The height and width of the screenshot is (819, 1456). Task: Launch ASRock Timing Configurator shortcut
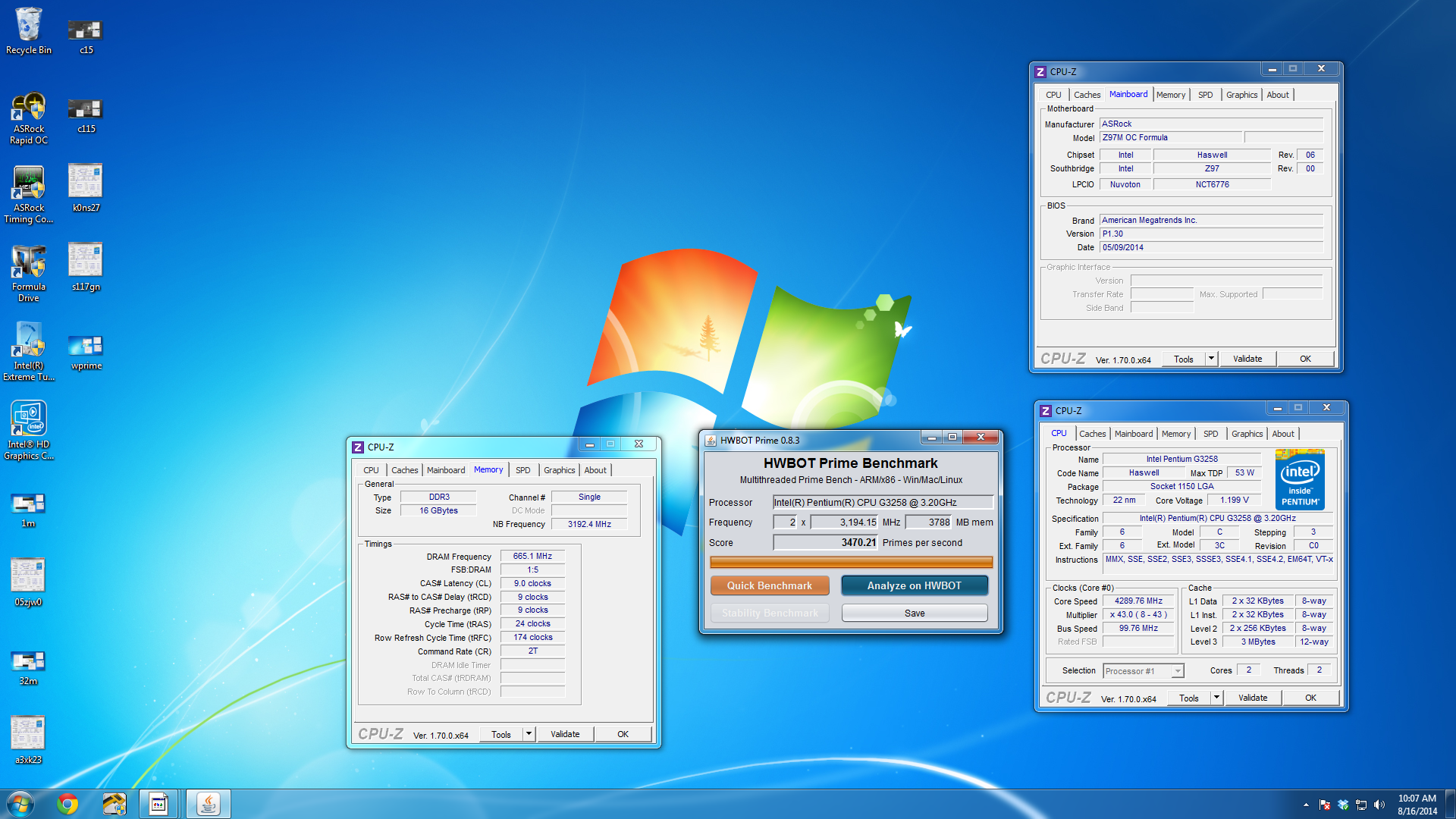click(29, 196)
